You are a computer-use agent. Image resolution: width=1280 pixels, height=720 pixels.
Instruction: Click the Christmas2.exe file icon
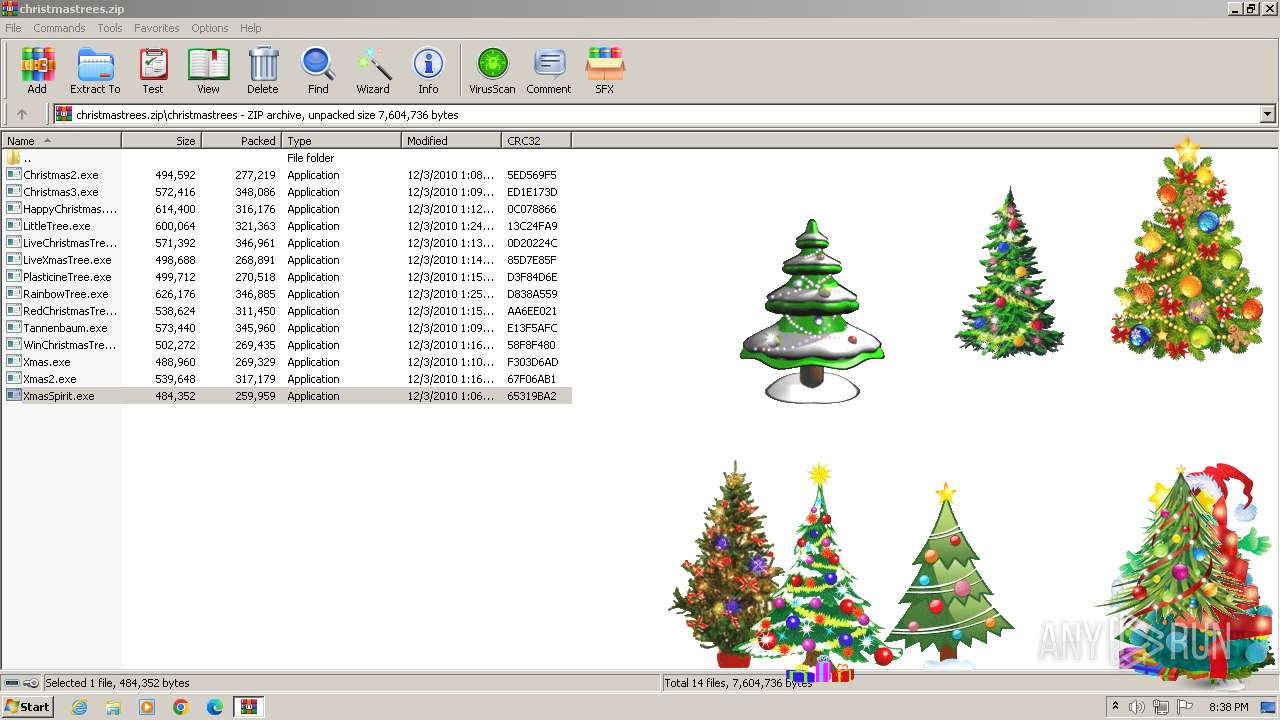tap(13, 175)
